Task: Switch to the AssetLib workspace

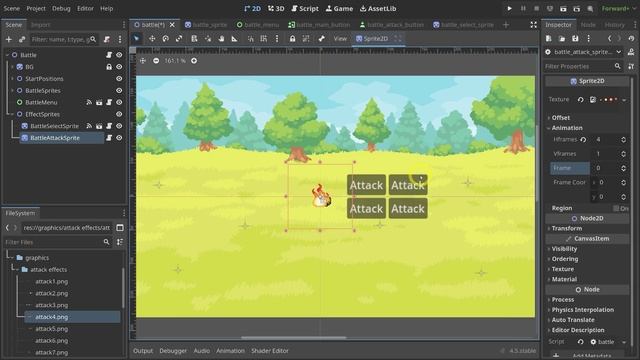Action: click(378, 8)
